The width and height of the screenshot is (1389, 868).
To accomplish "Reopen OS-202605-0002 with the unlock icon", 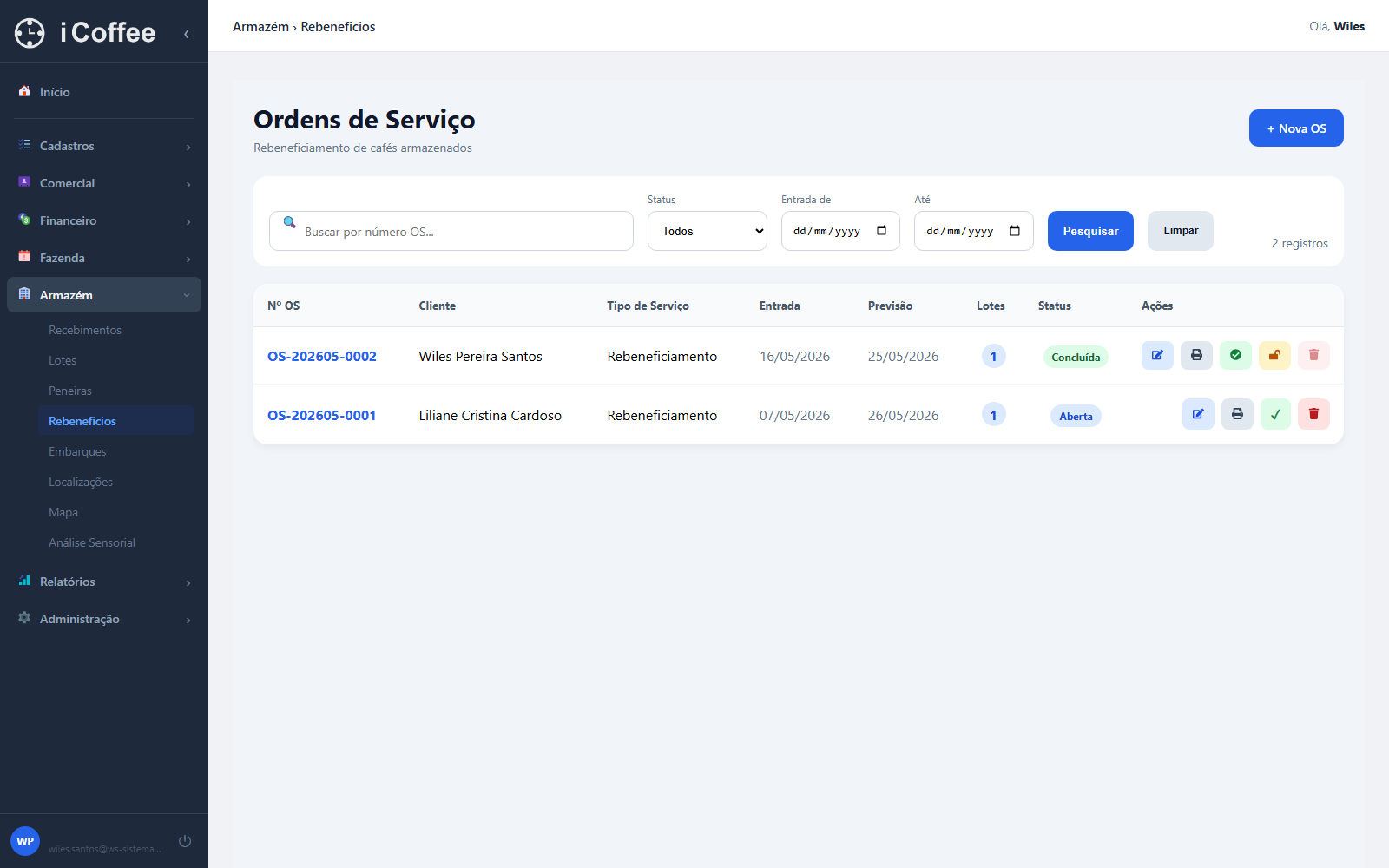I will pyautogui.click(x=1274, y=355).
